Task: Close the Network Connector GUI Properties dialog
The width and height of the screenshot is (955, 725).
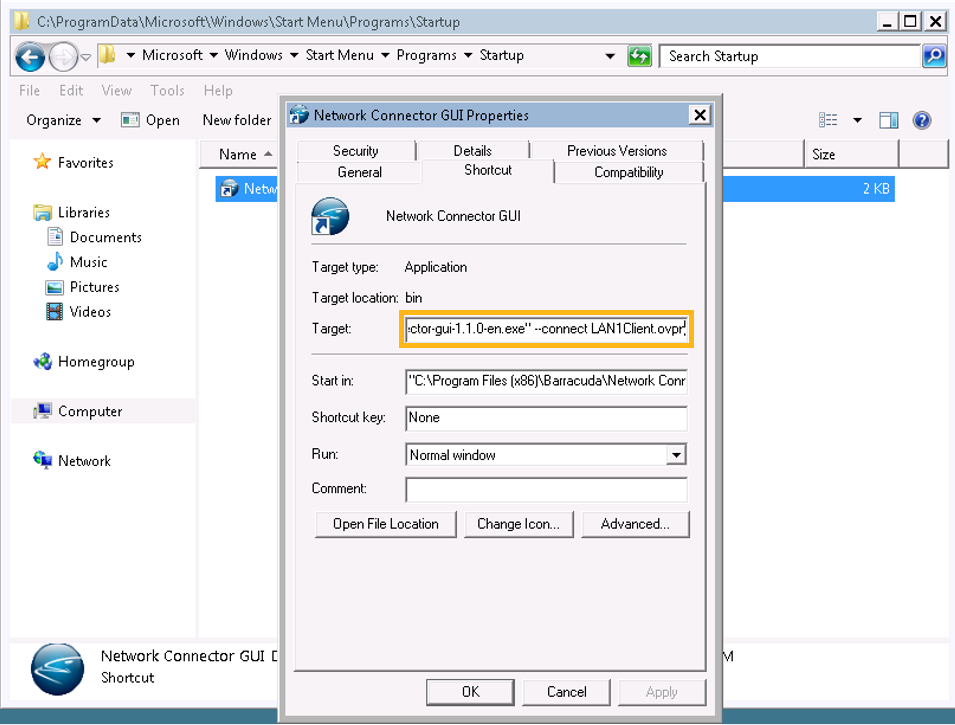Action: (x=700, y=115)
